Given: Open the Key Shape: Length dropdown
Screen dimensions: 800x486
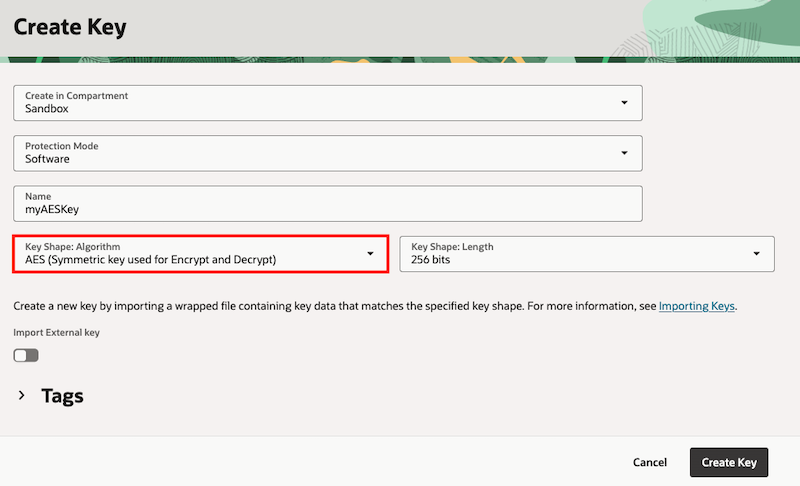Looking at the screenshot, I should click(x=586, y=254).
